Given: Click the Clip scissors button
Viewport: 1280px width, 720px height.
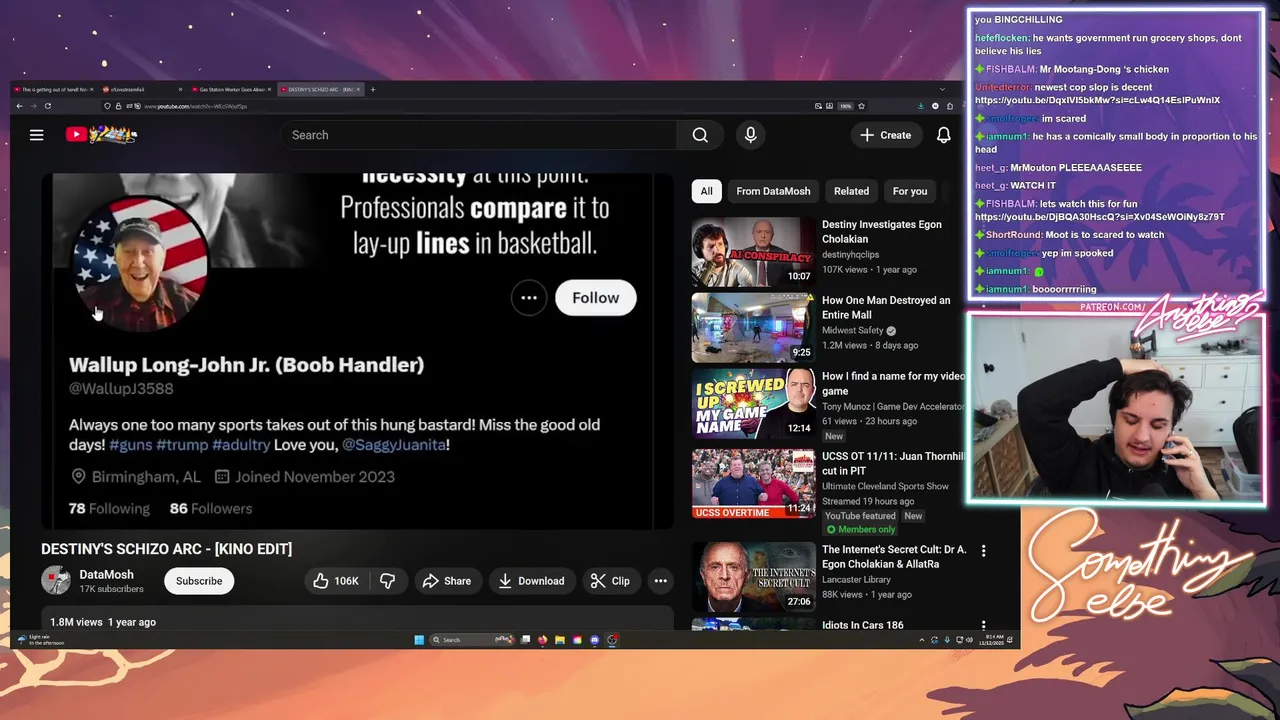Looking at the screenshot, I should point(610,581).
